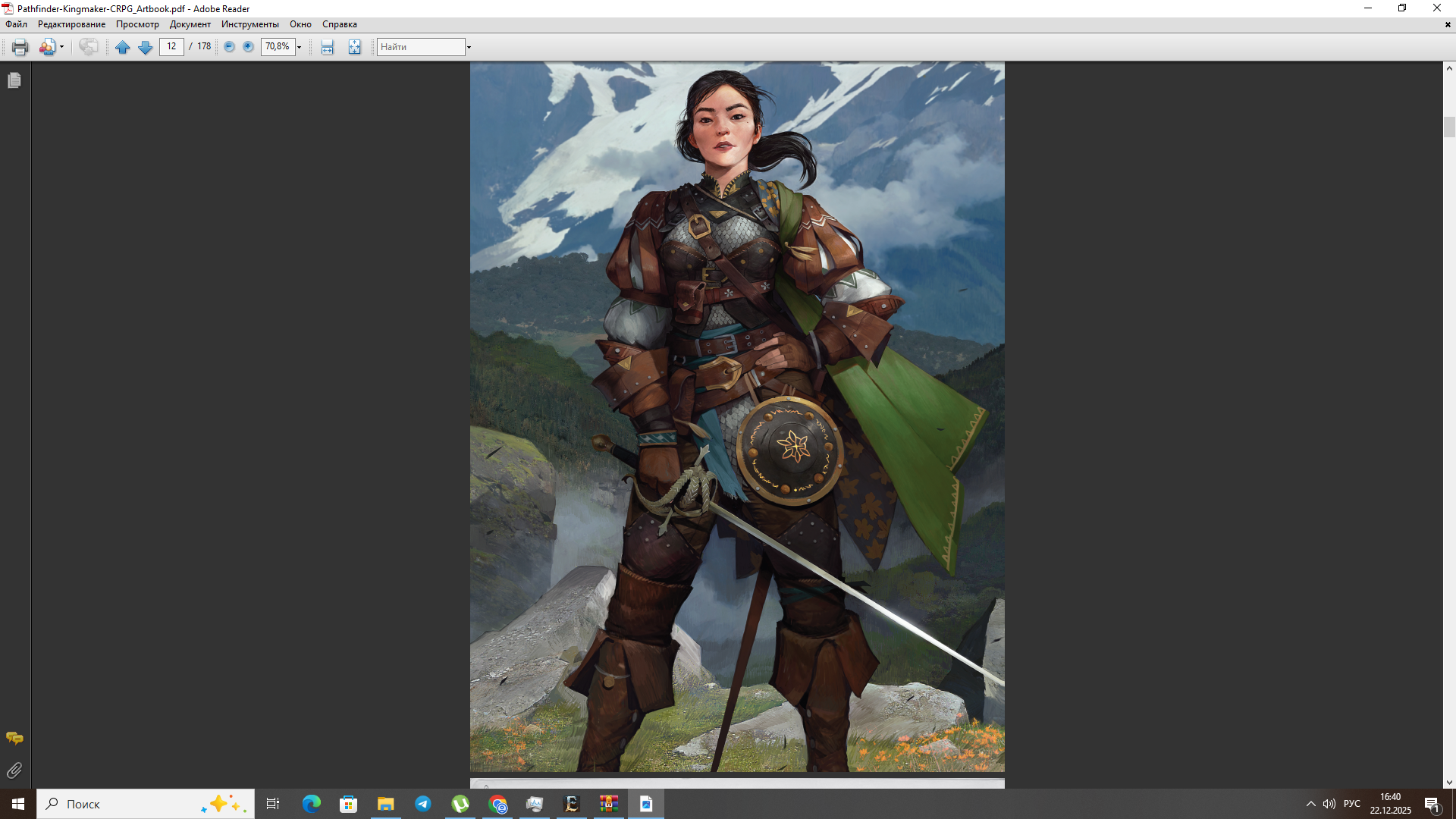Open the Comments panel icon
Viewport: 1456px width, 819px height.
tap(14, 738)
